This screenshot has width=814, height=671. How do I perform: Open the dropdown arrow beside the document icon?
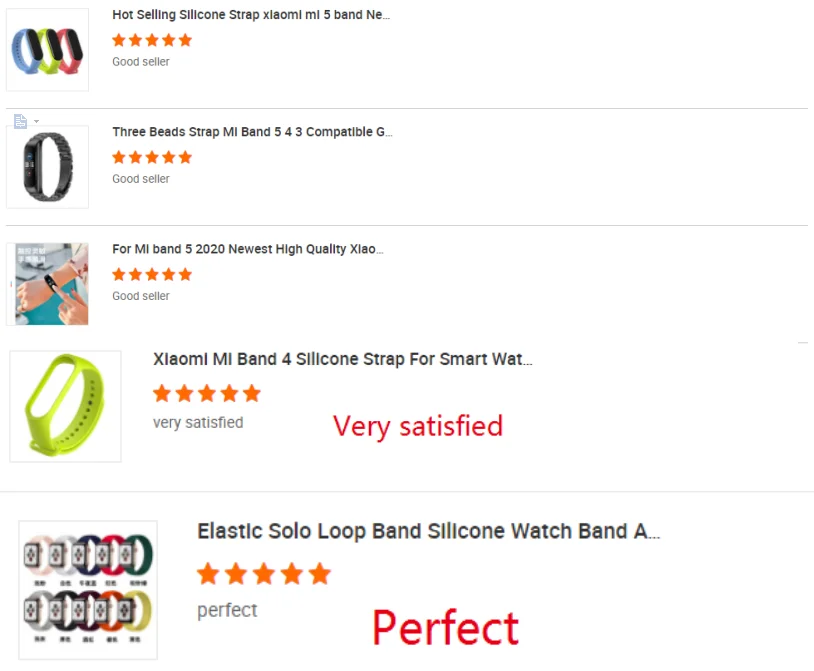click(37, 121)
